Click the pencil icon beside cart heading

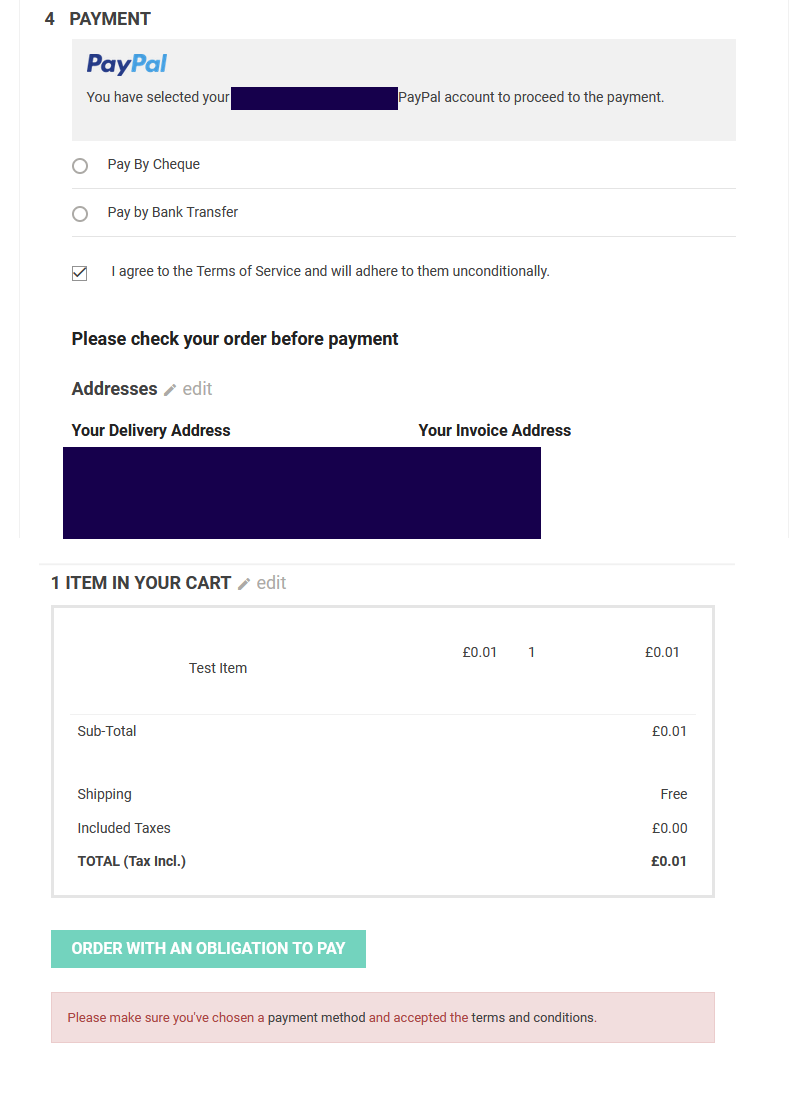[244, 584]
